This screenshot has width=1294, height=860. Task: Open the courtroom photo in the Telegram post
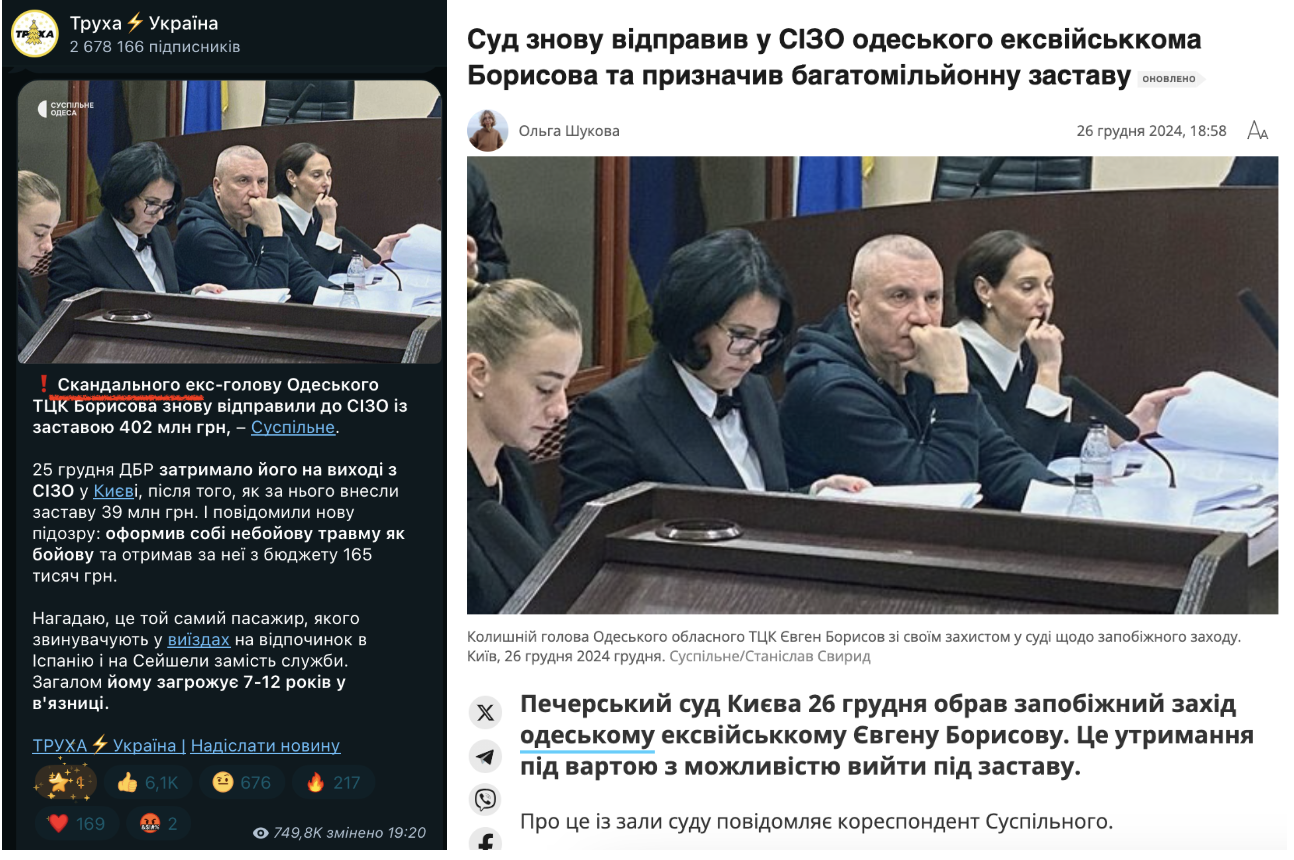click(229, 222)
